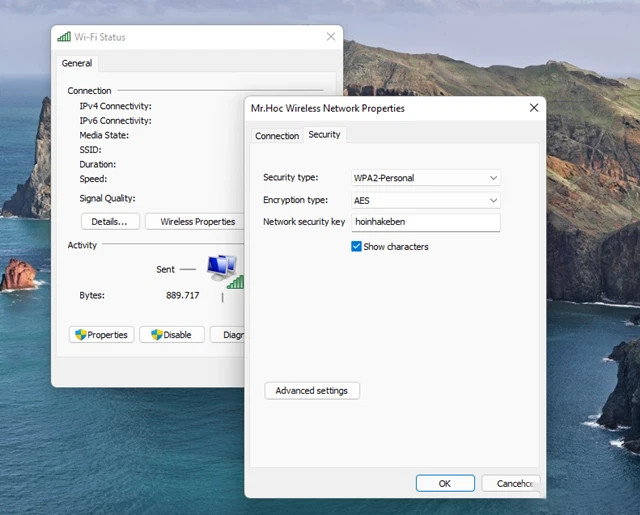Click the shield icon on the Properties button
The height and width of the screenshot is (515, 640).
[x=81, y=335]
